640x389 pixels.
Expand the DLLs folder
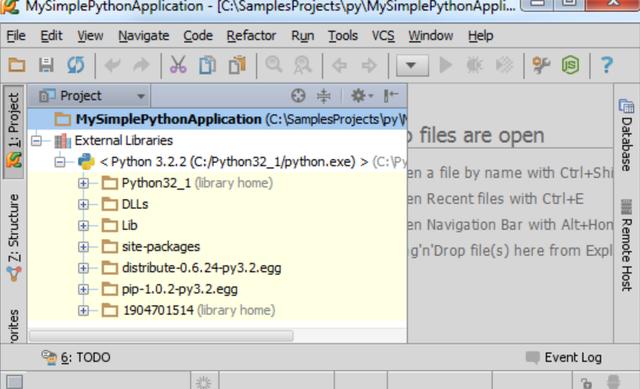coord(83,205)
